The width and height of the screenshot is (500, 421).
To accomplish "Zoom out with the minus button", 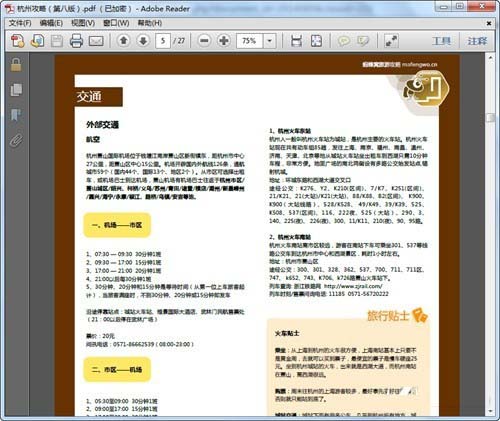I will tap(204, 41).
